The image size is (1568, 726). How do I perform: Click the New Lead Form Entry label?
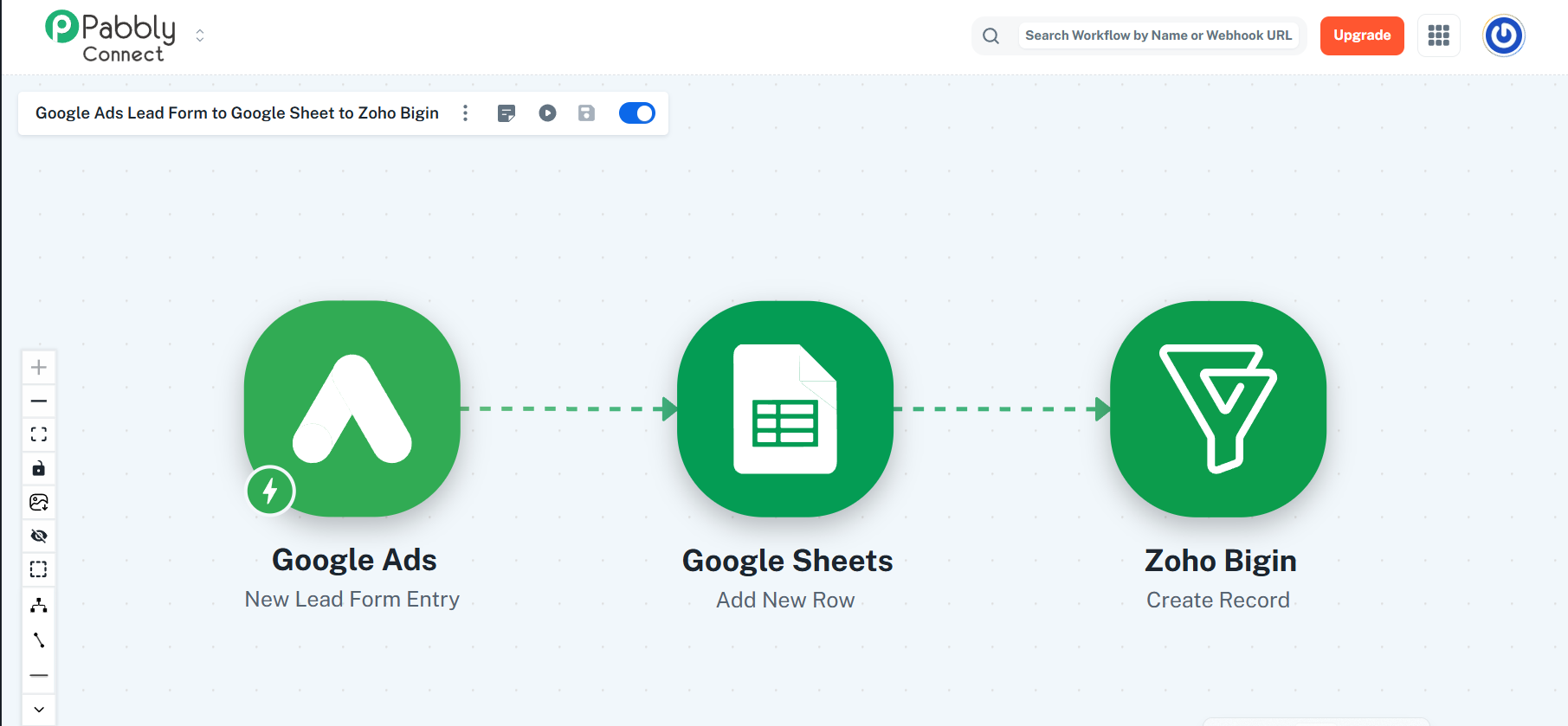click(x=352, y=600)
